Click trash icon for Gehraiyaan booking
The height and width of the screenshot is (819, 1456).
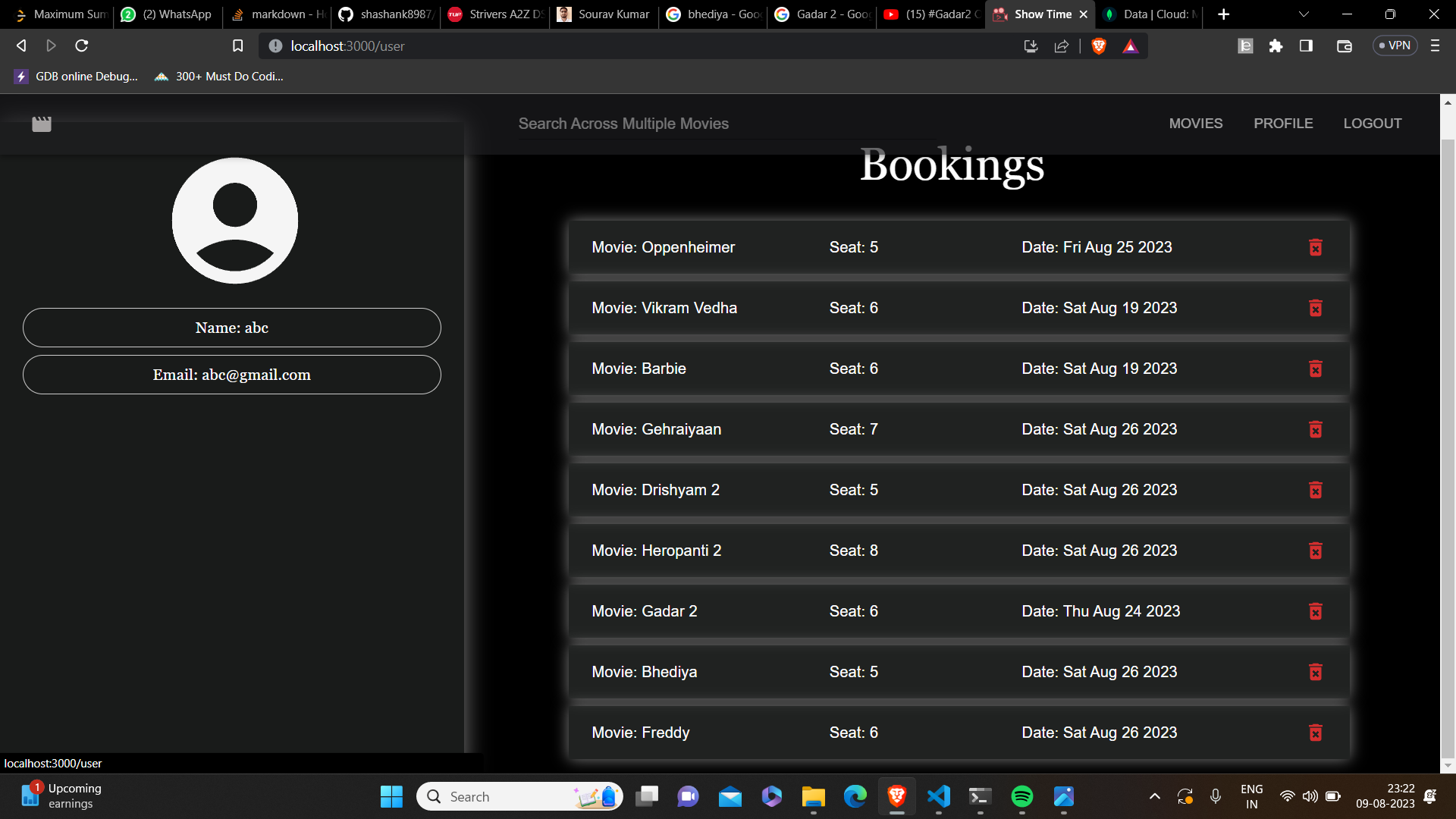pos(1316,429)
